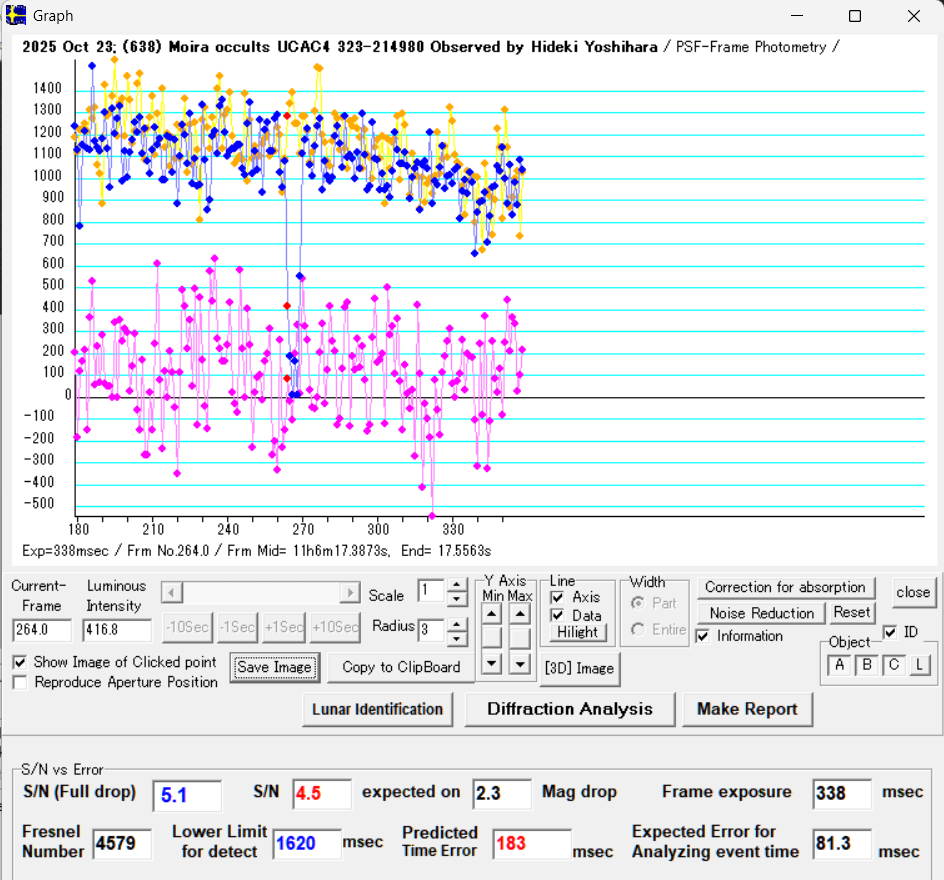Image resolution: width=944 pixels, height=880 pixels.
Task: Select Object L button
Action: pos(919,665)
